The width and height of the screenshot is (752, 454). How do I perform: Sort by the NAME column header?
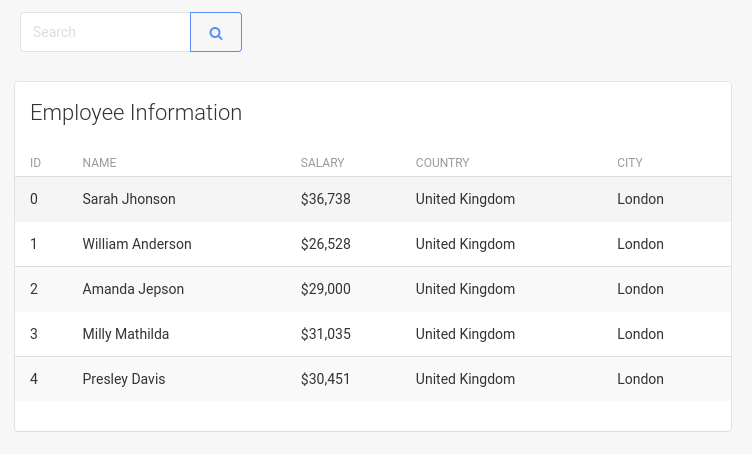(x=100, y=163)
